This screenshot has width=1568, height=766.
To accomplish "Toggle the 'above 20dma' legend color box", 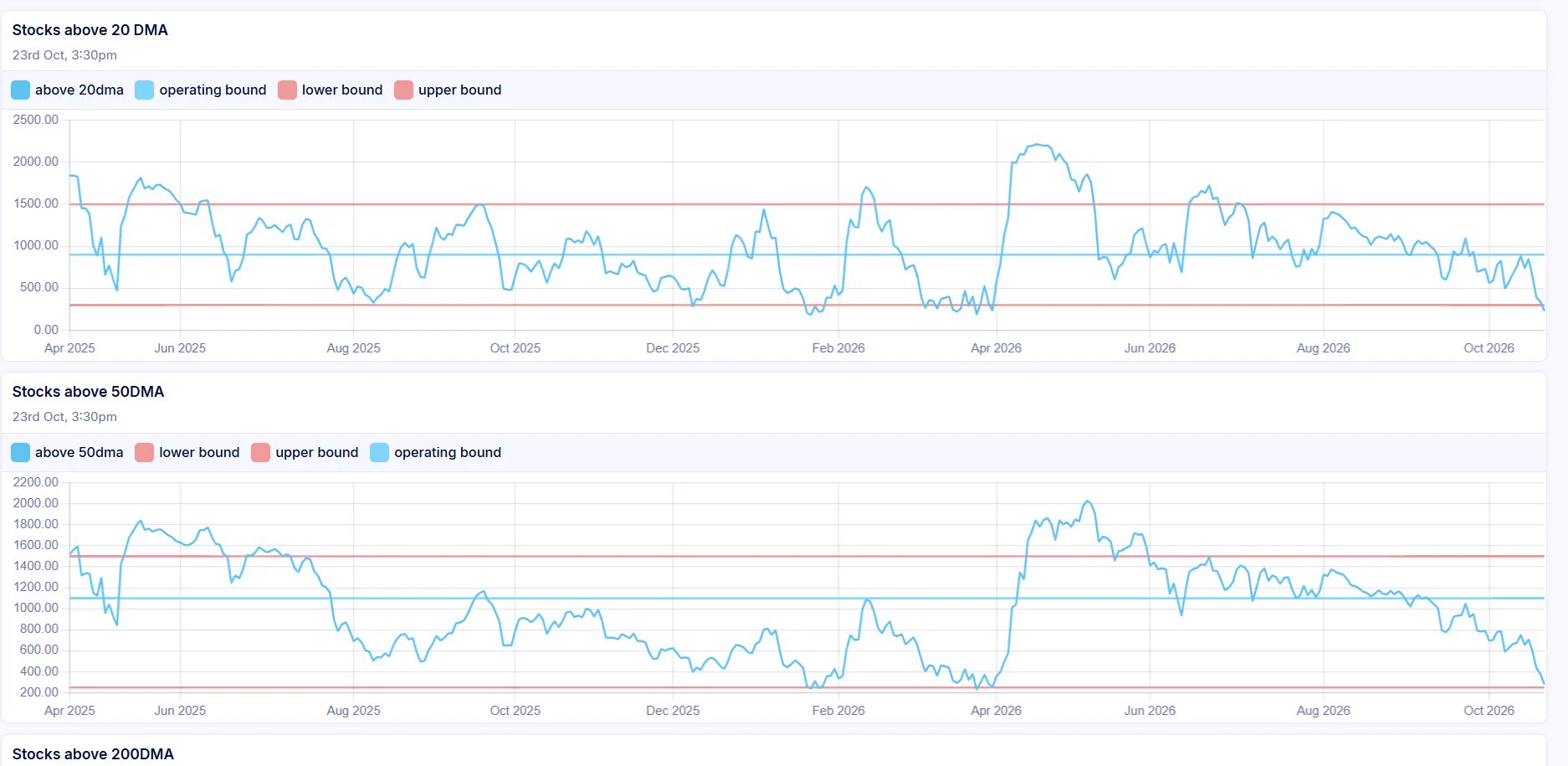I will pyautogui.click(x=21, y=90).
